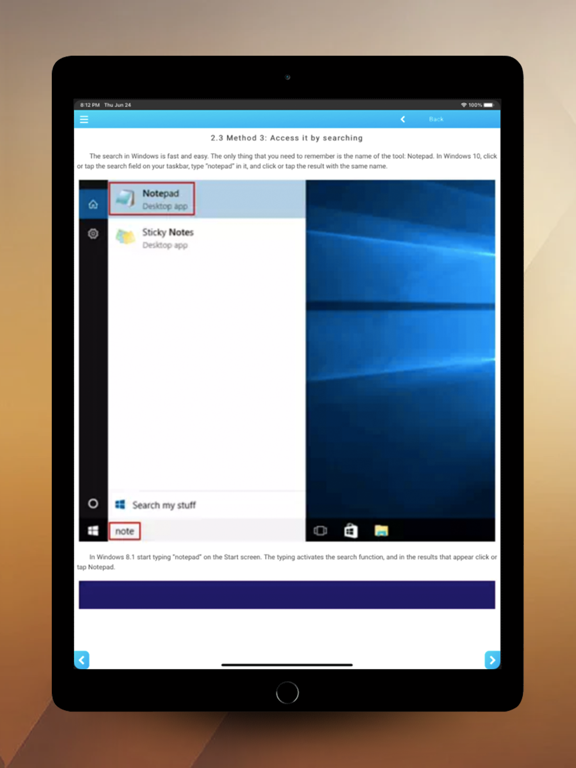The width and height of the screenshot is (576, 768).
Task: Click the Task View taskbar icon
Action: tap(320, 531)
